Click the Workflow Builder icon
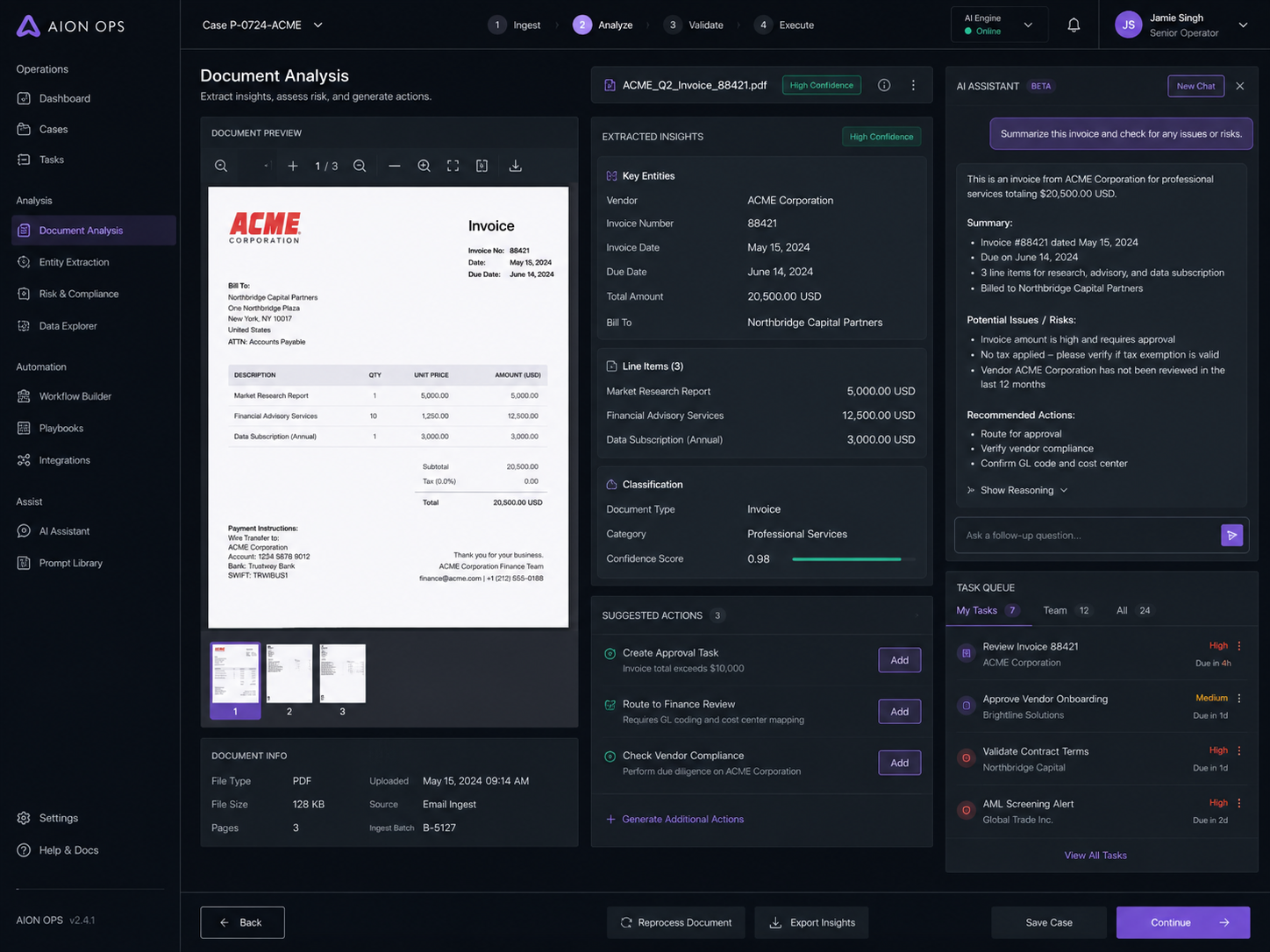The image size is (1270, 952). click(24, 396)
